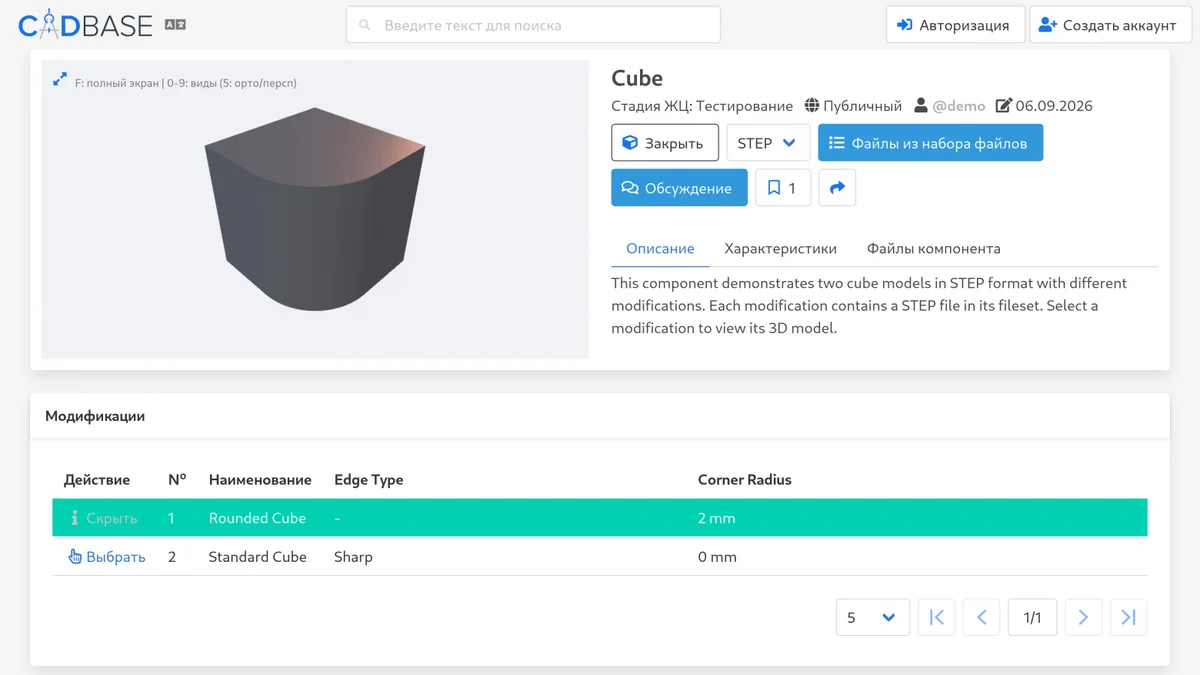Select Standard Cube via Выбрать
The height and width of the screenshot is (675, 1200).
[107, 557]
